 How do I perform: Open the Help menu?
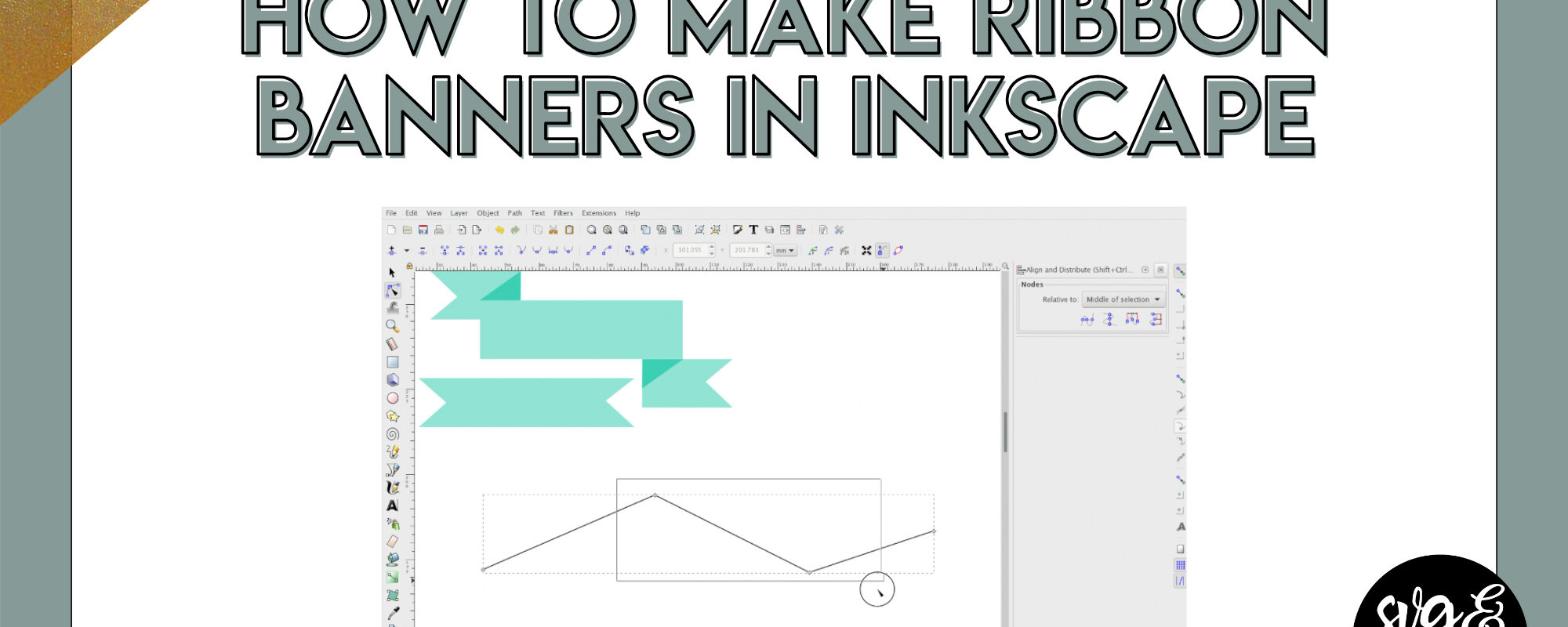click(633, 213)
